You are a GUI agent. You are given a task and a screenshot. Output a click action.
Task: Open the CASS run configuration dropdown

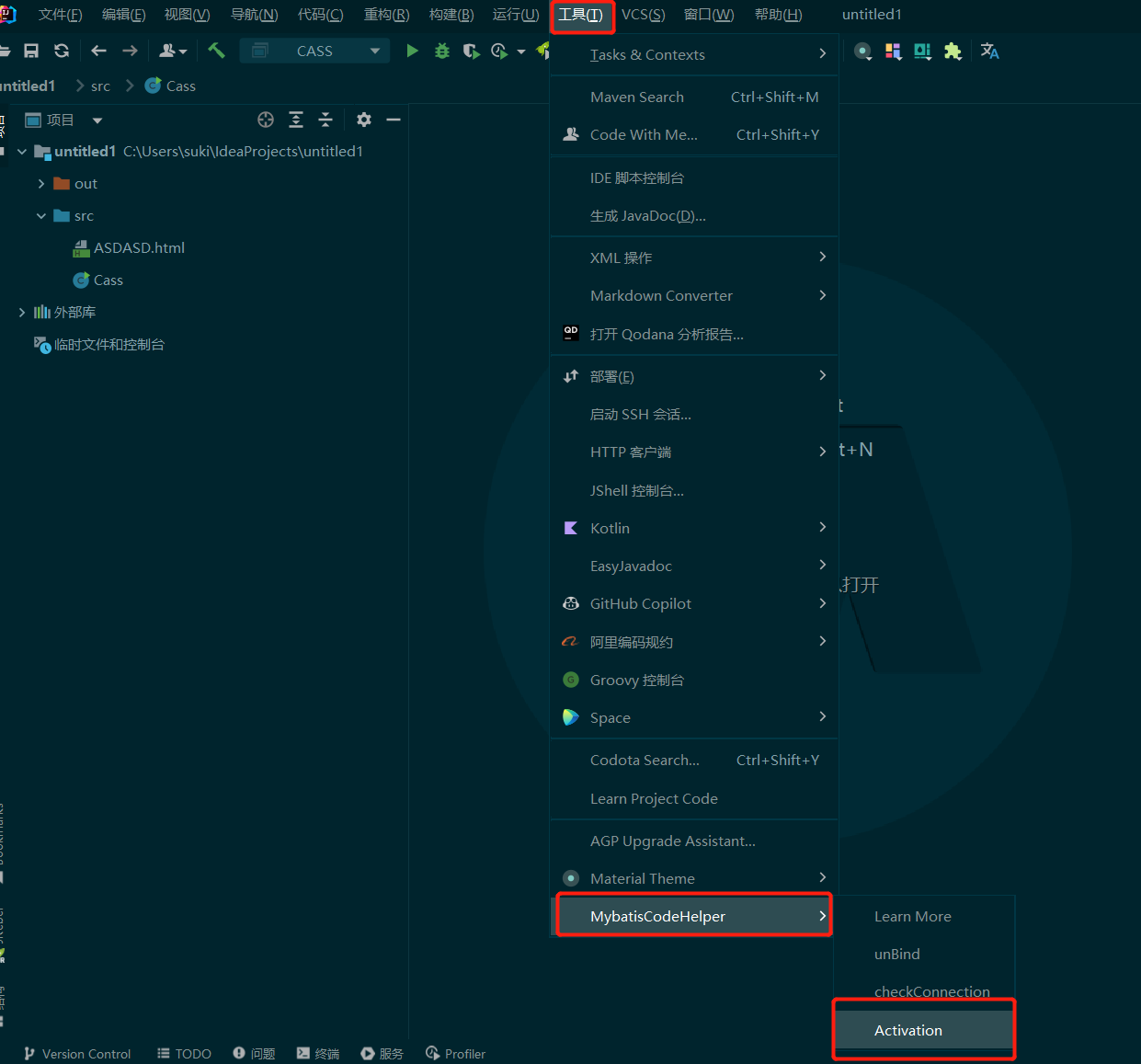click(314, 51)
